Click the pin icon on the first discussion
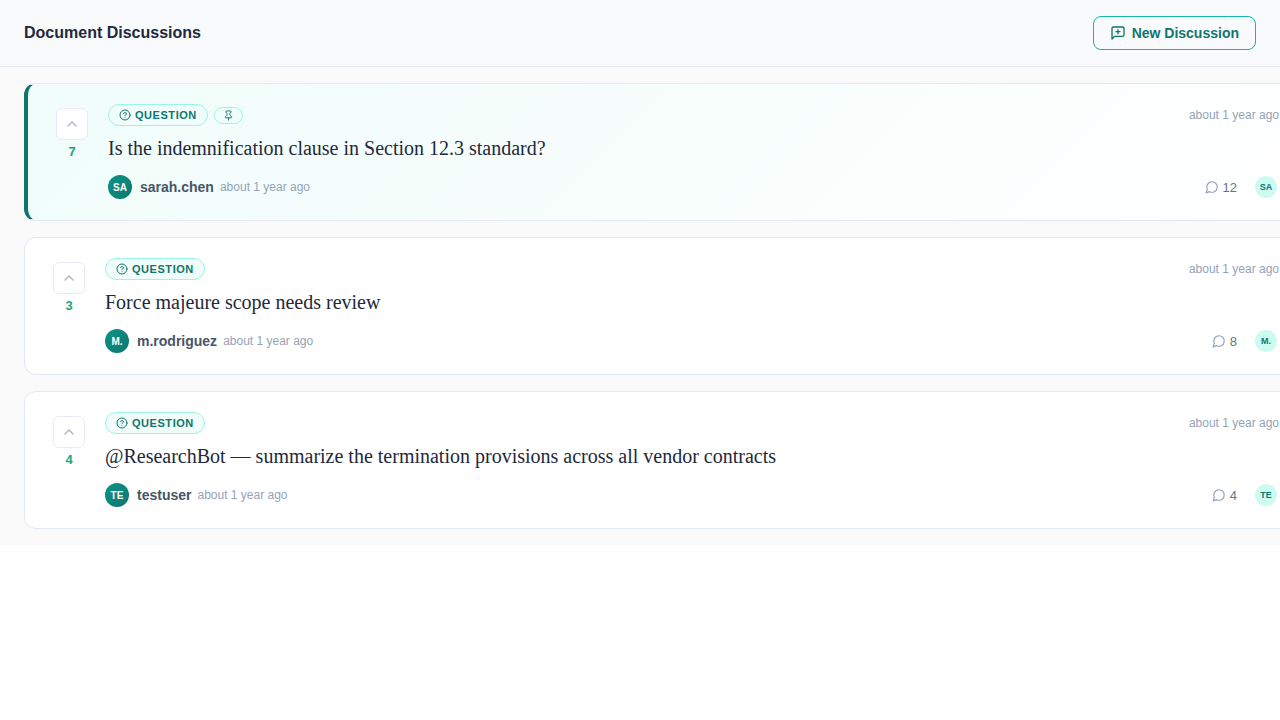This screenshot has width=1280, height=720. click(228, 116)
